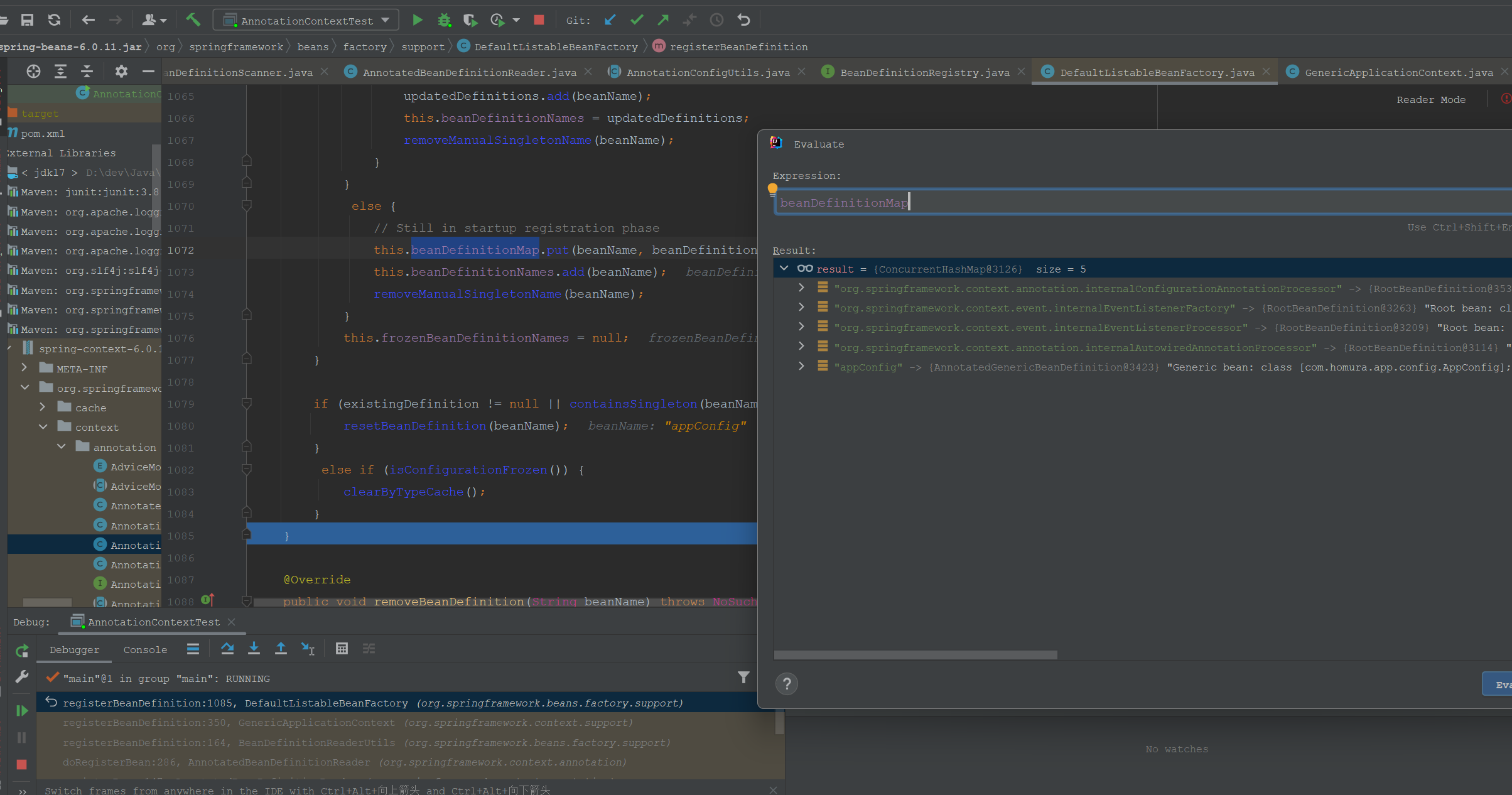Open Evaluate Expression calculator icon
The width and height of the screenshot is (1512, 795).
coord(342,649)
